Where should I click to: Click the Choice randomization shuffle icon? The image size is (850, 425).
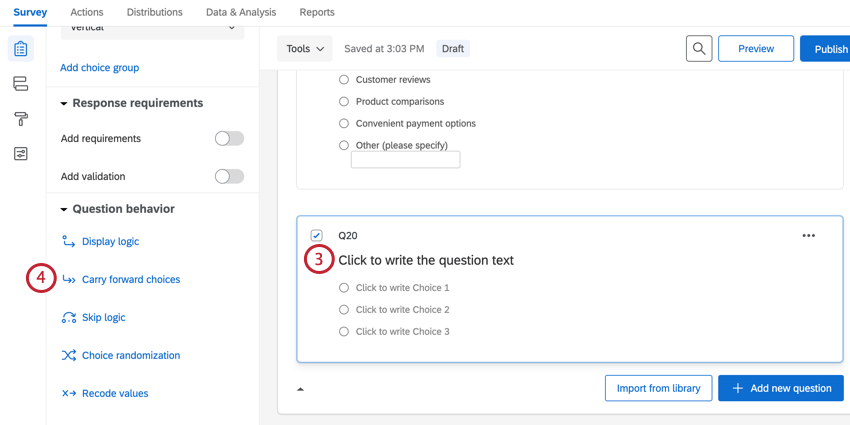click(x=69, y=356)
